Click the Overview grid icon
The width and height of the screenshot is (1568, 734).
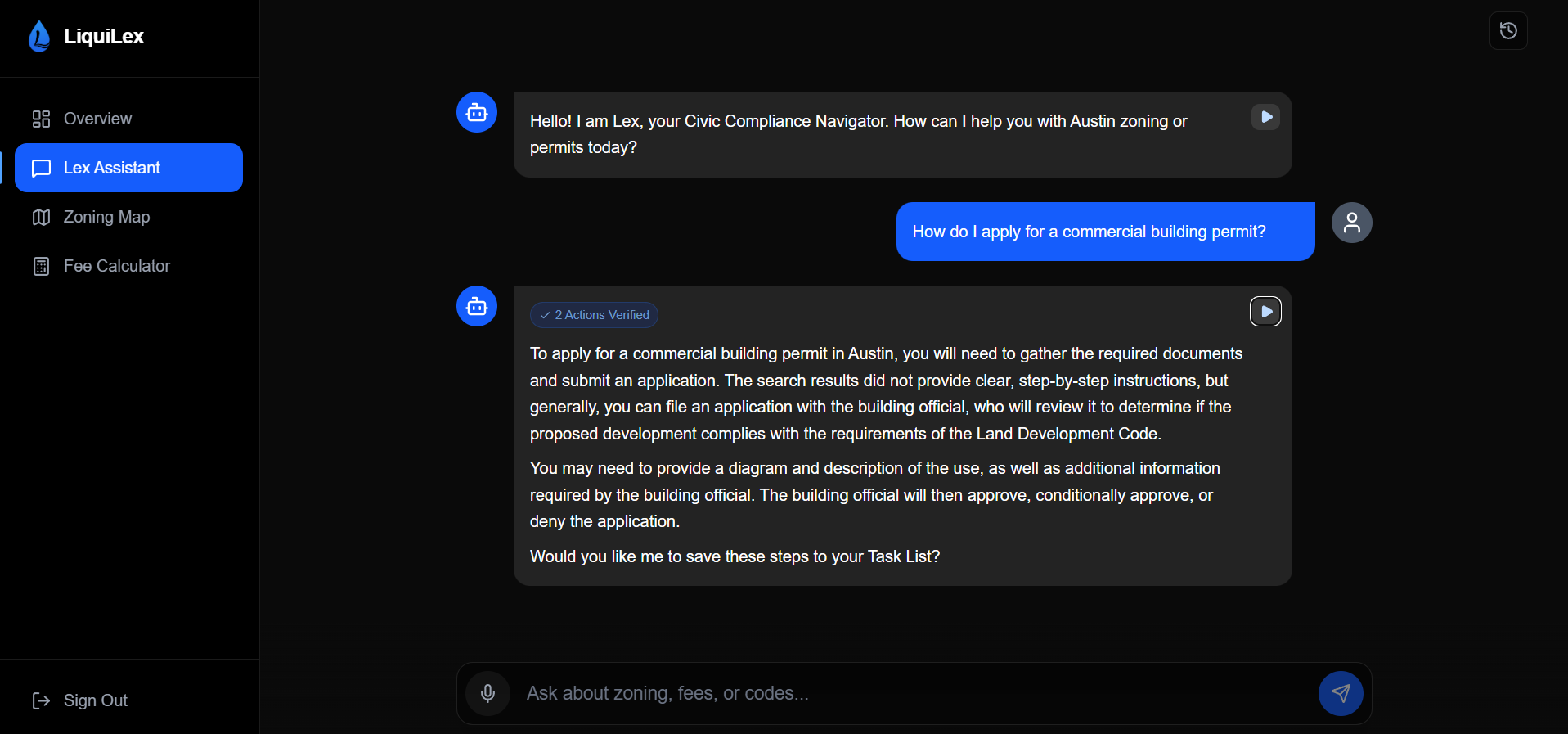pos(41,119)
